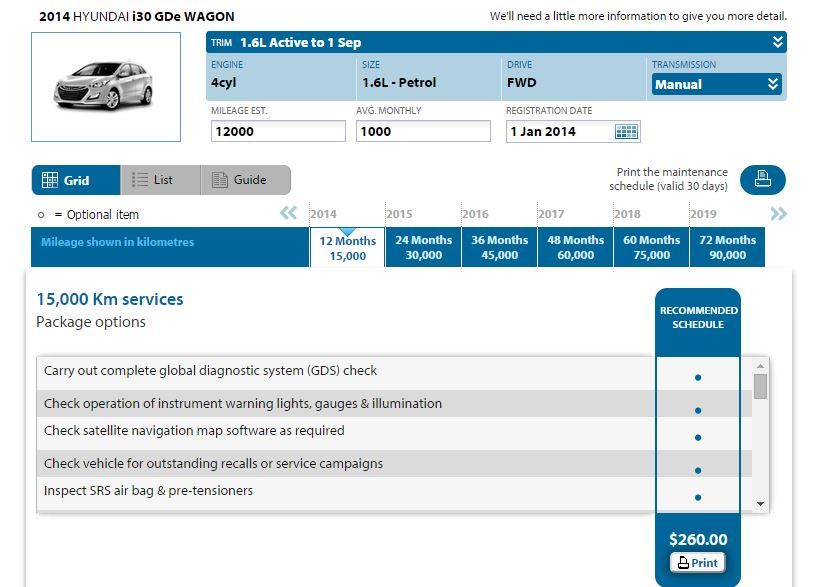Click the '15,000 Km services' heading
This screenshot has width=820, height=587.
click(110, 299)
